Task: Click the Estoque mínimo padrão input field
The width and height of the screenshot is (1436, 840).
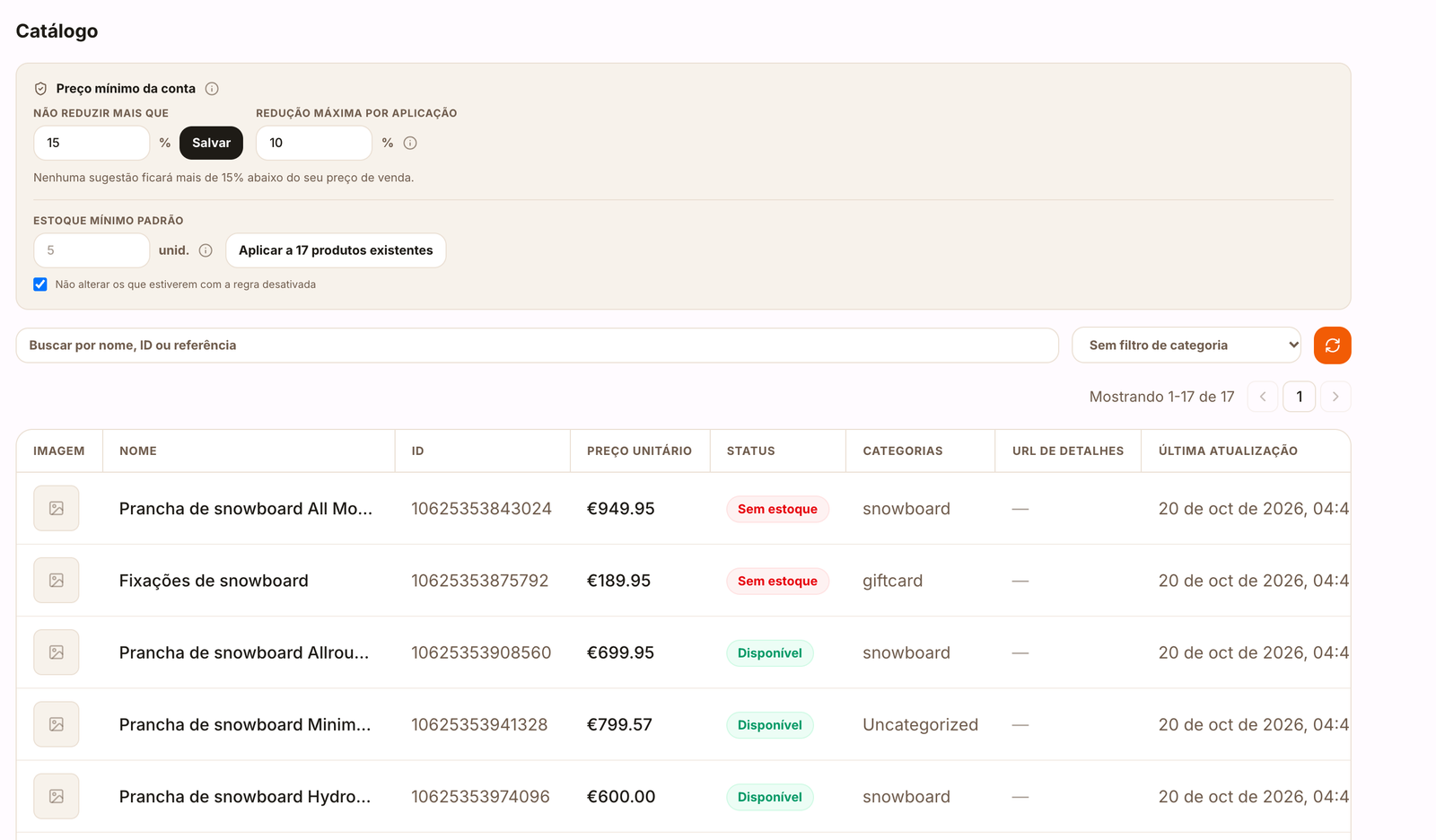Action: click(92, 250)
